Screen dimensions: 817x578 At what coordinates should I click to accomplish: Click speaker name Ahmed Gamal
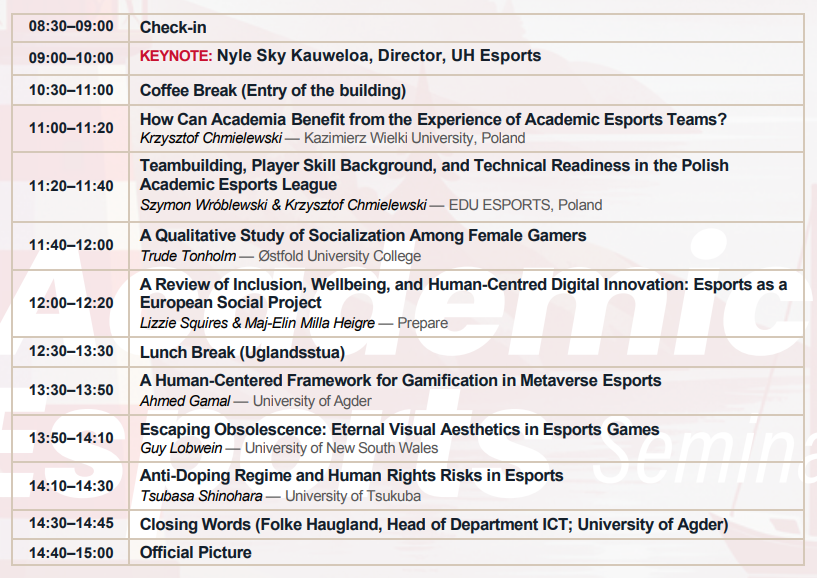[x=184, y=401]
